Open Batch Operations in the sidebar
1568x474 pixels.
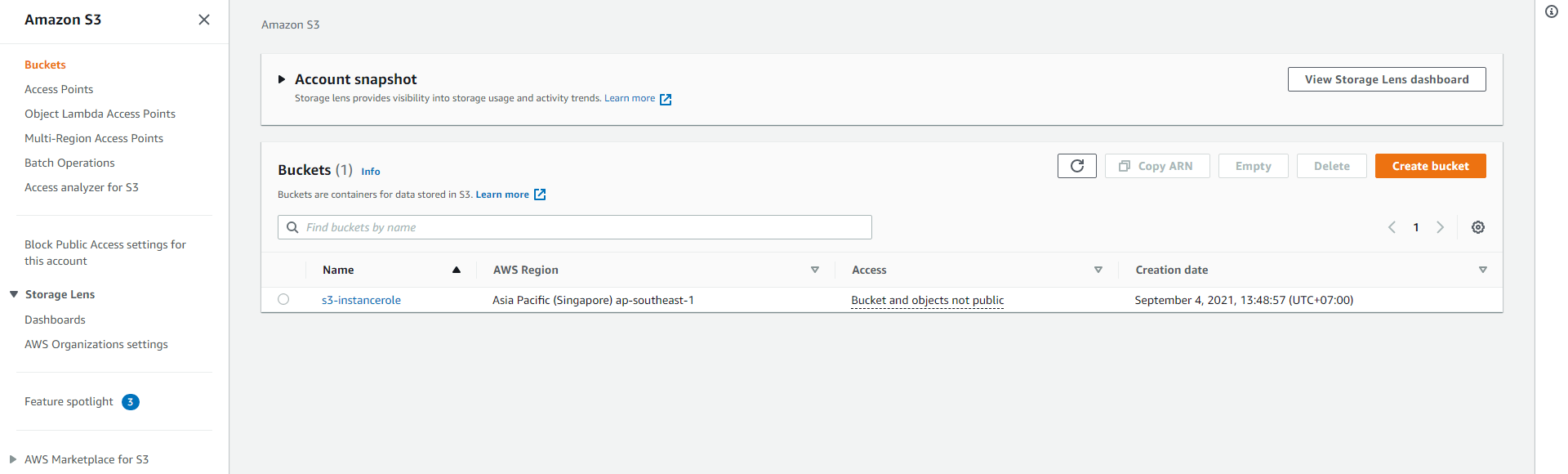click(69, 163)
